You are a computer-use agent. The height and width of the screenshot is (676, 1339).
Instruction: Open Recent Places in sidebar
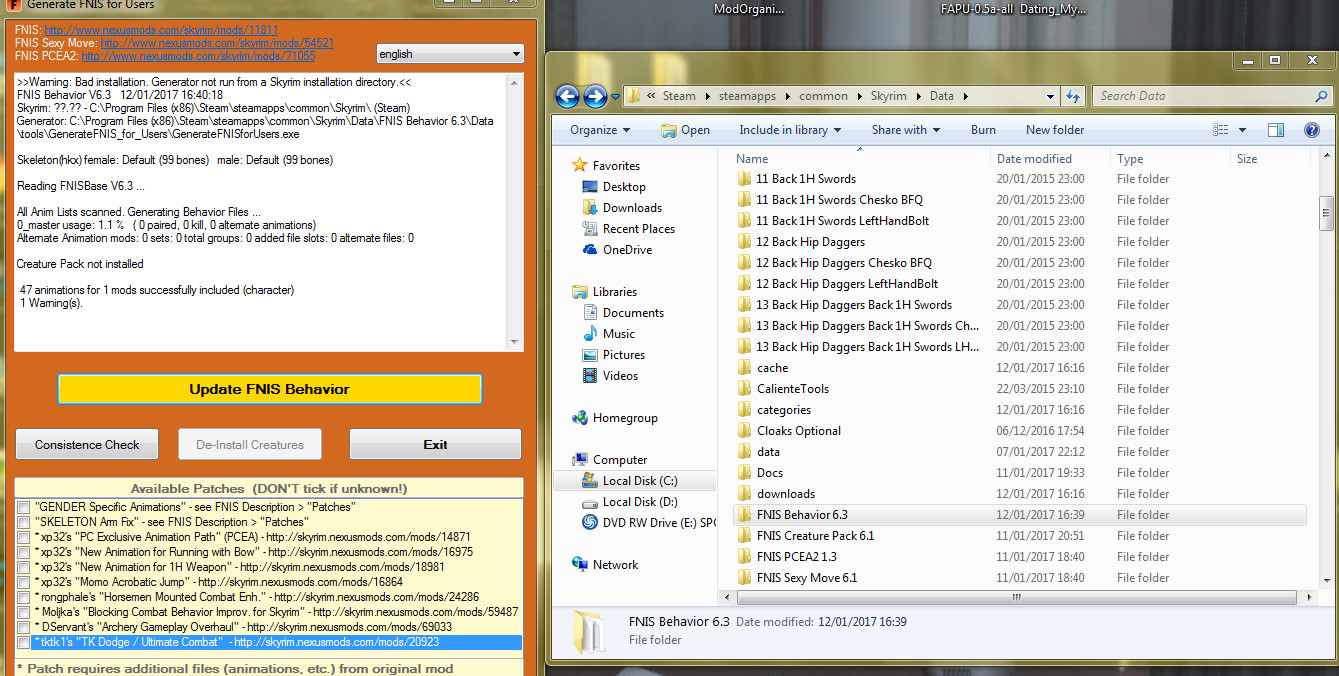[x=639, y=229]
